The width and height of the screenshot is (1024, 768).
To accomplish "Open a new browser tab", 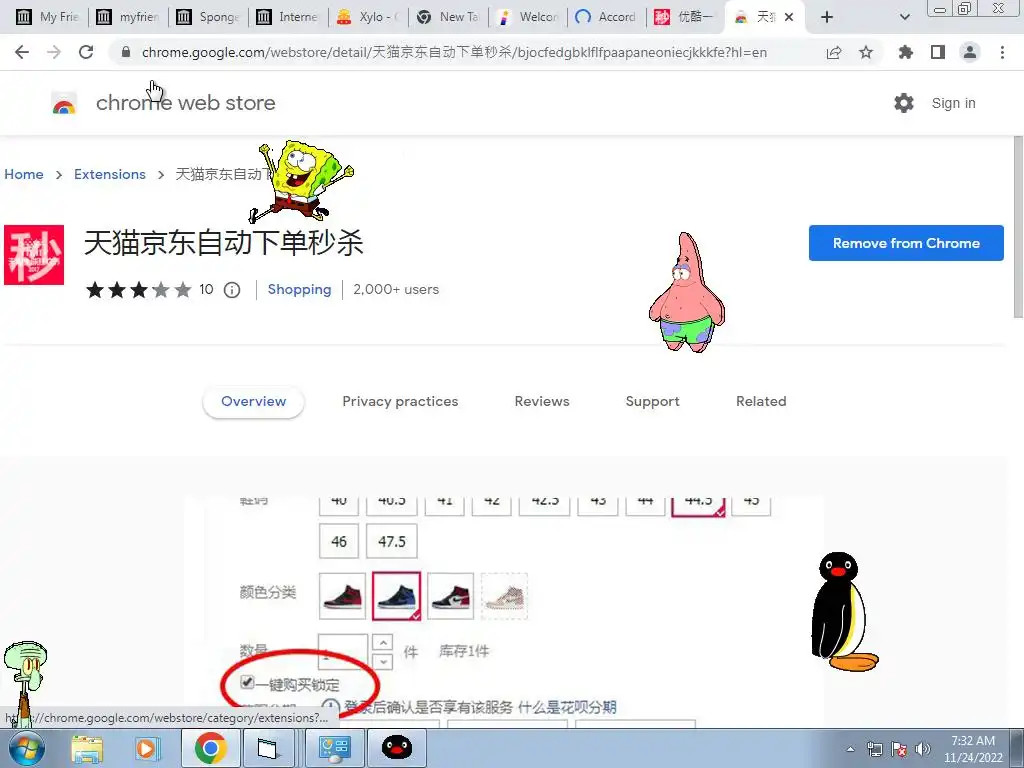I will [x=827, y=17].
